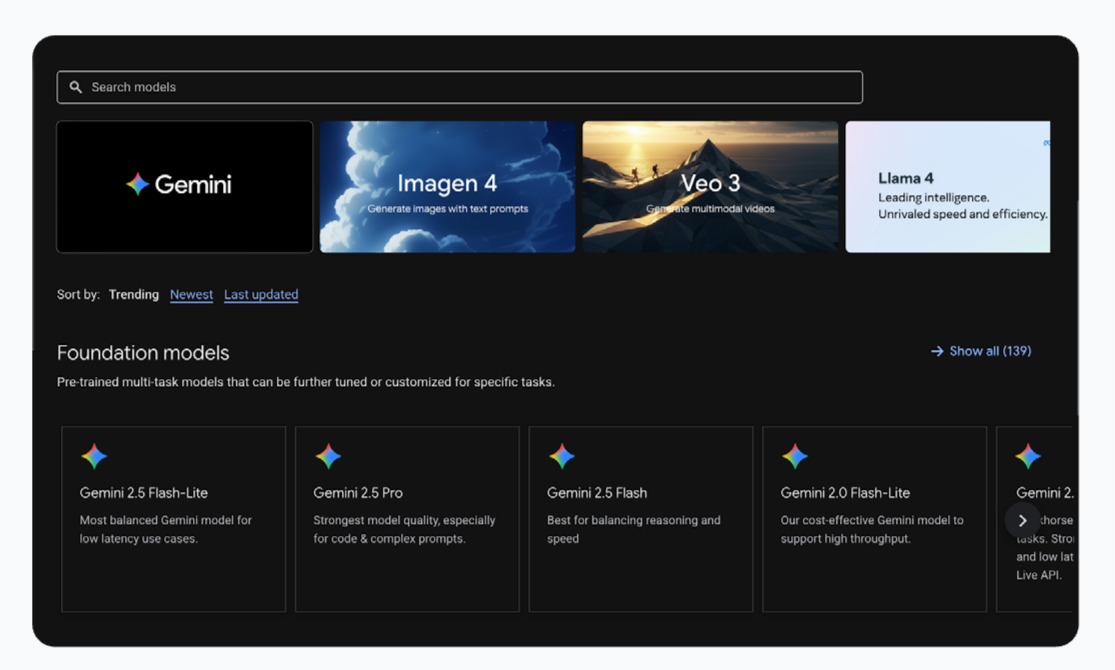
Task: Click the Gemini sparkle icon on Gemini 2.5 Flash-Lite
Action: click(94, 456)
